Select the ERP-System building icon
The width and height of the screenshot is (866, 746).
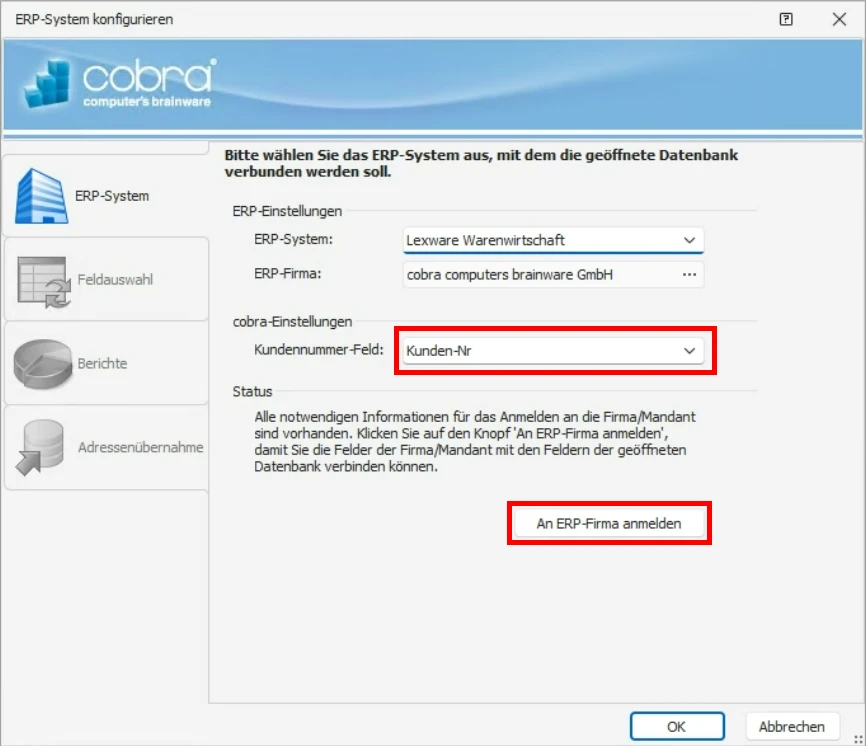pyautogui.click(x=42, y=196)
